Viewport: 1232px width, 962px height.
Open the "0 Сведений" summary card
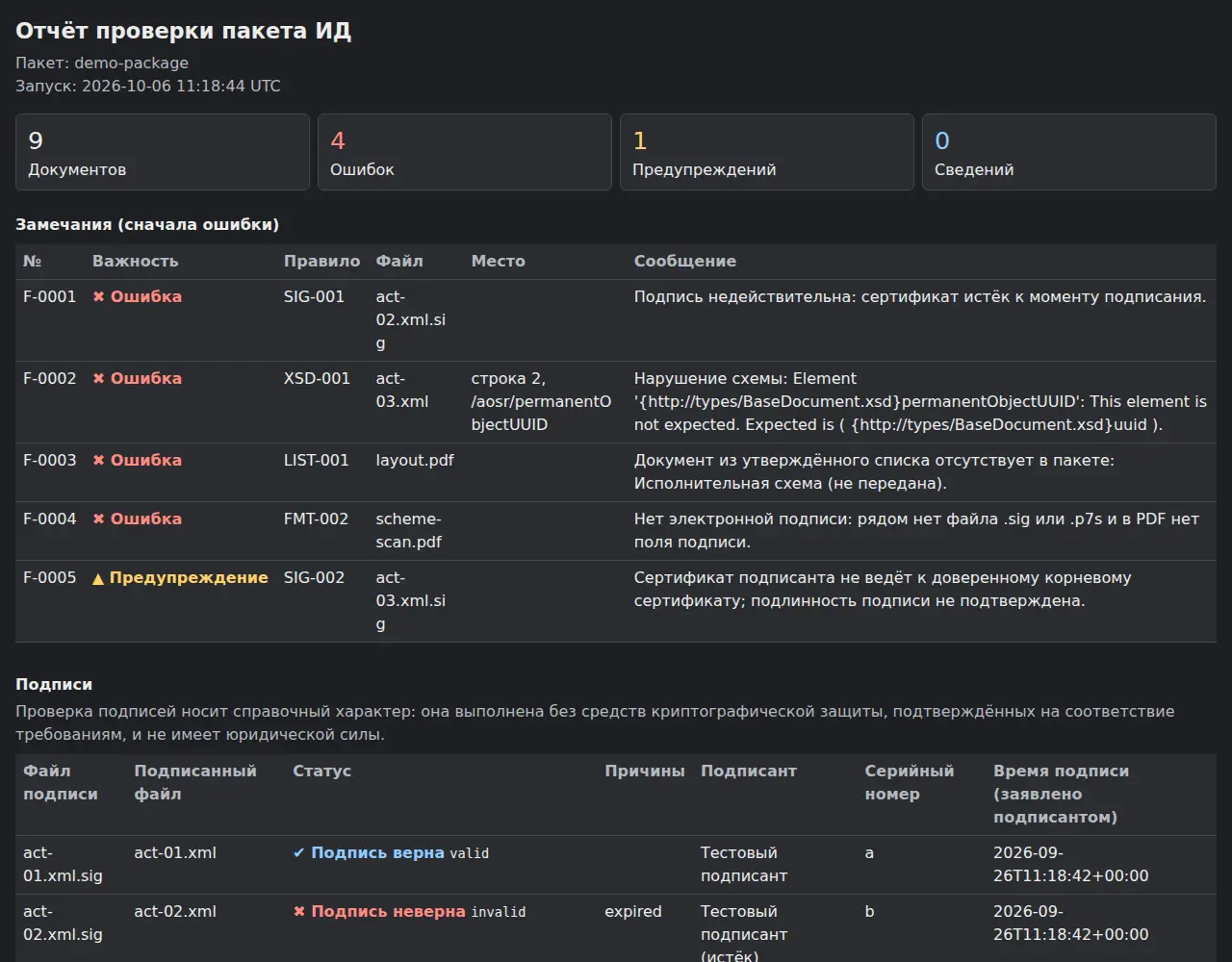click(1069, 152)
